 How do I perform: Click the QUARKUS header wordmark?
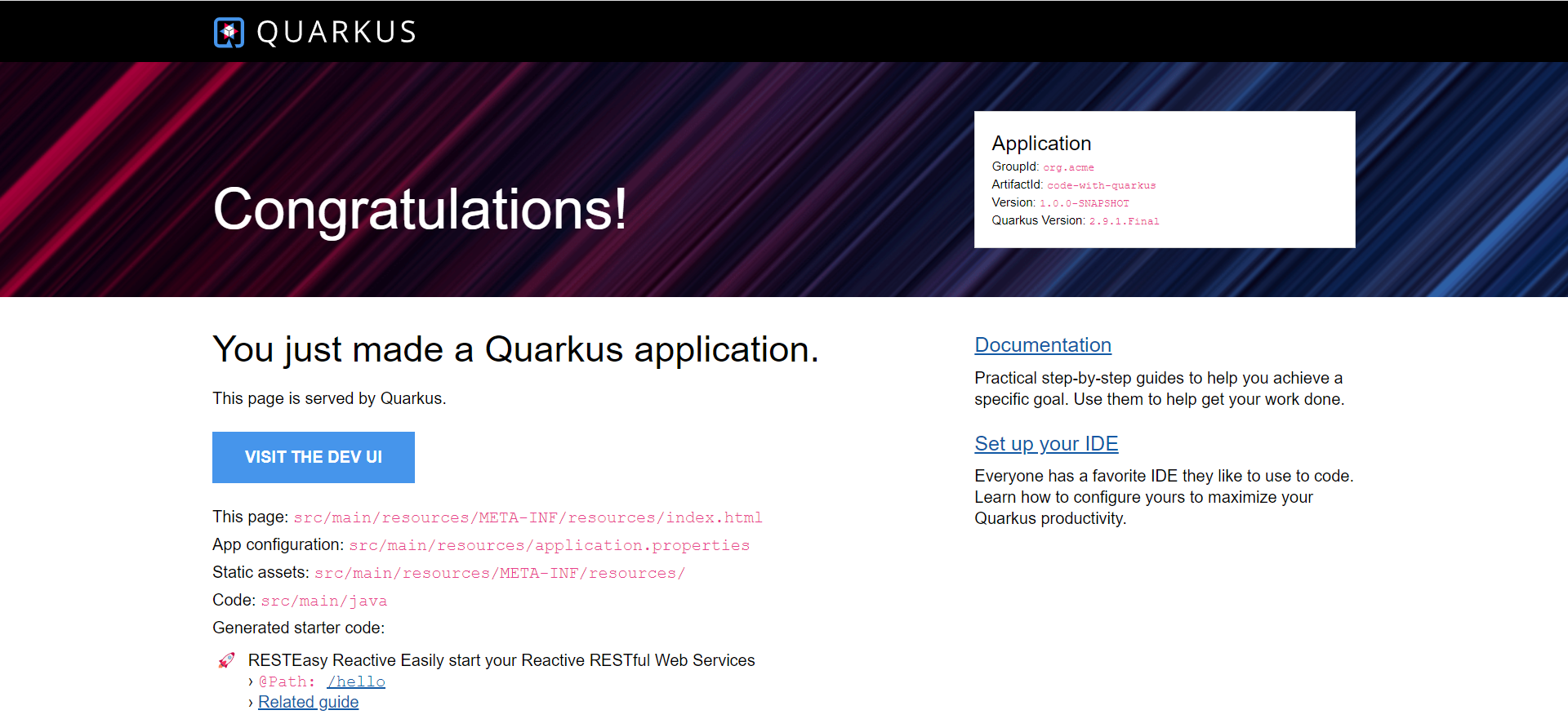(336, 33)
